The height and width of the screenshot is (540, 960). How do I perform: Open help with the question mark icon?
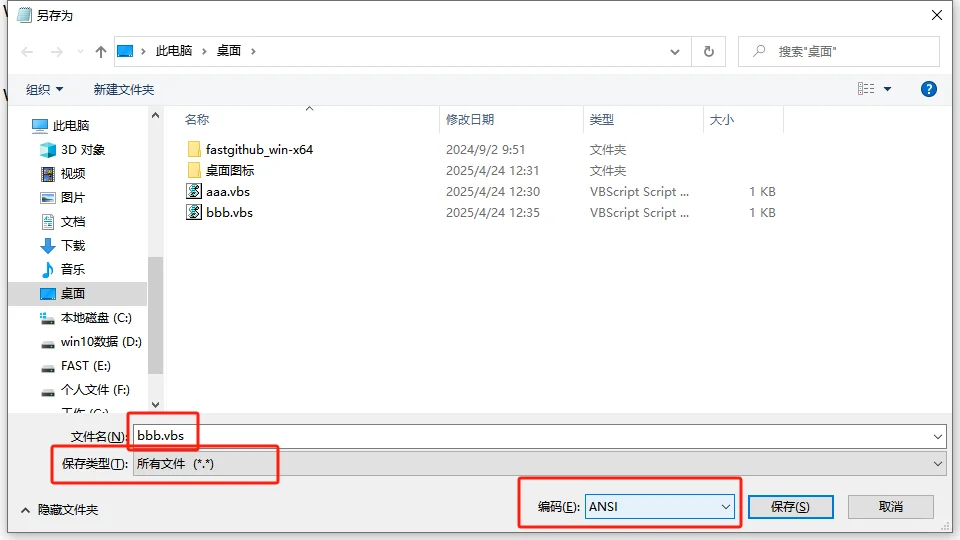point(929,89)
